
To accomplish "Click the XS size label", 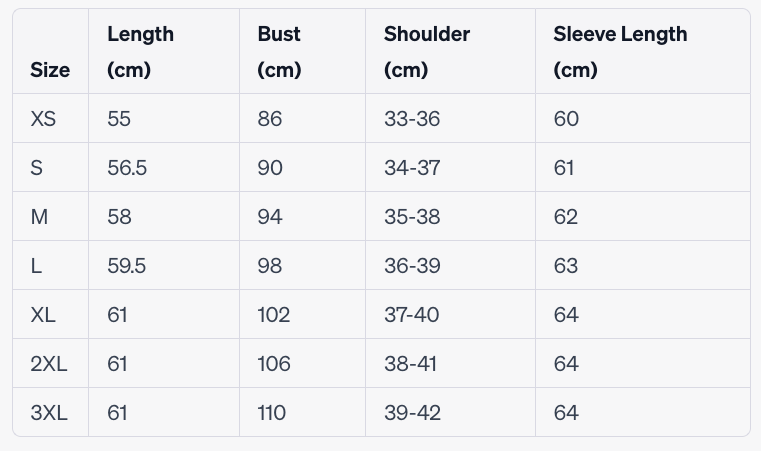I will coord(44,119).
